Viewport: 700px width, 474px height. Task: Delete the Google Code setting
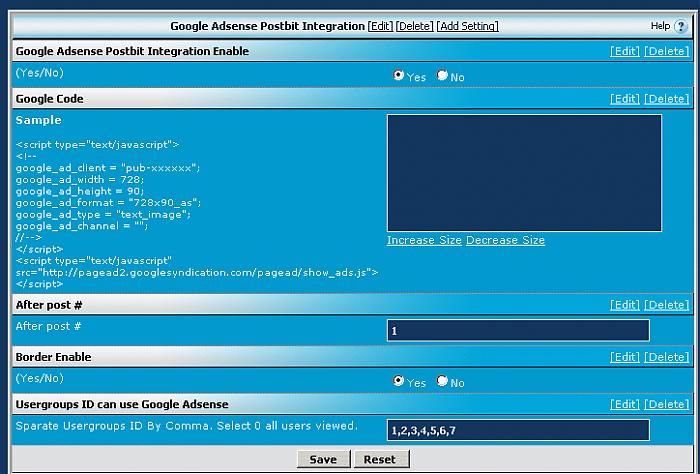(x=667, y=99)
